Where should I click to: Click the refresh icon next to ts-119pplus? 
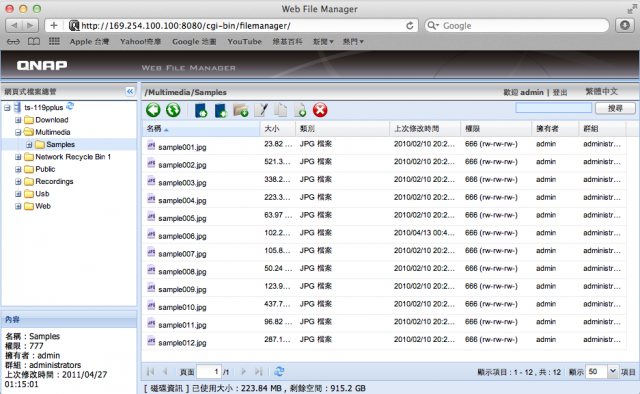(x=70, y=106)
